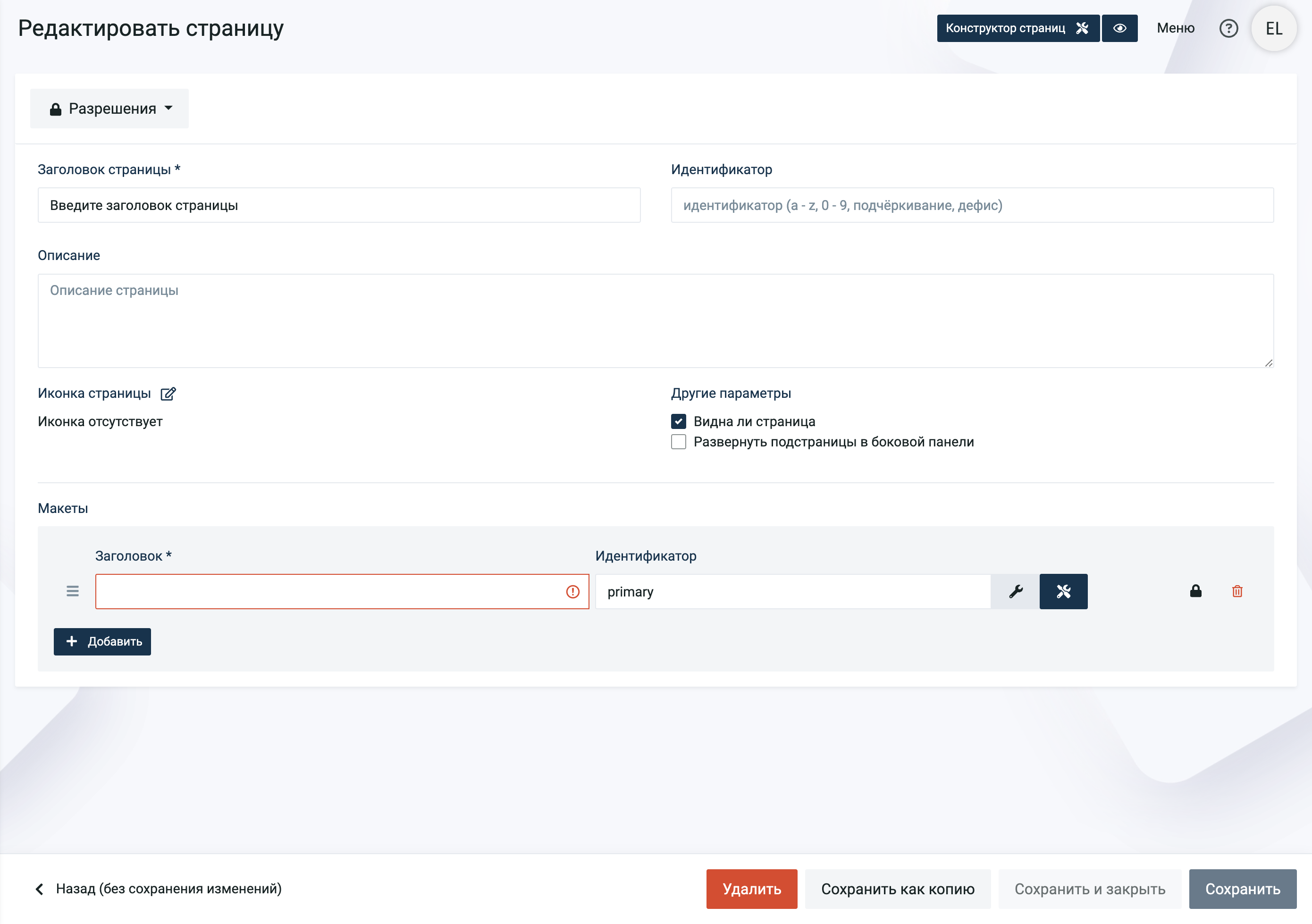
Task: Click into the Описание страницы textarea
Action: (656, 320)
